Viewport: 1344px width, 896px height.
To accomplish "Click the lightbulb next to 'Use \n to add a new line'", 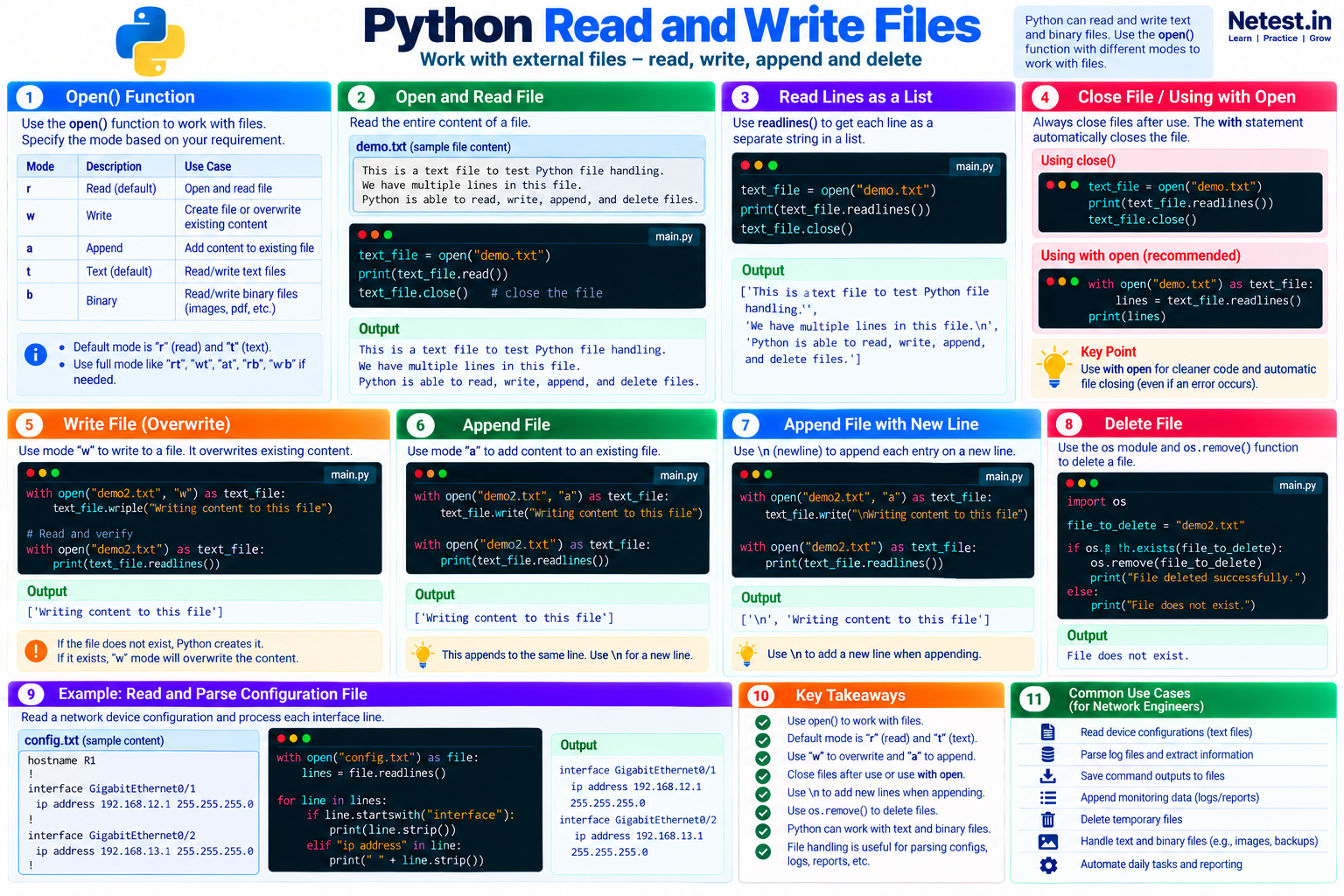I will point(747,654).
